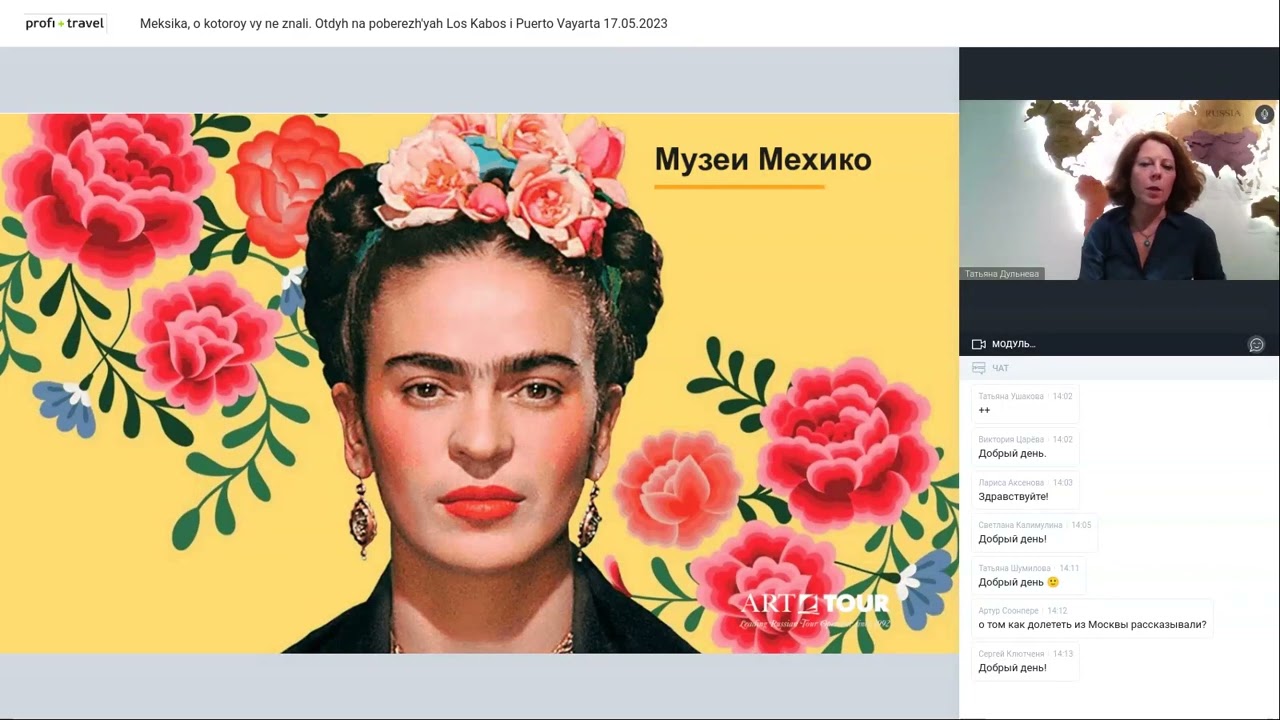1280x720 pixels.
Task: Click the profi.travel logo
Action: coord(65,23)
